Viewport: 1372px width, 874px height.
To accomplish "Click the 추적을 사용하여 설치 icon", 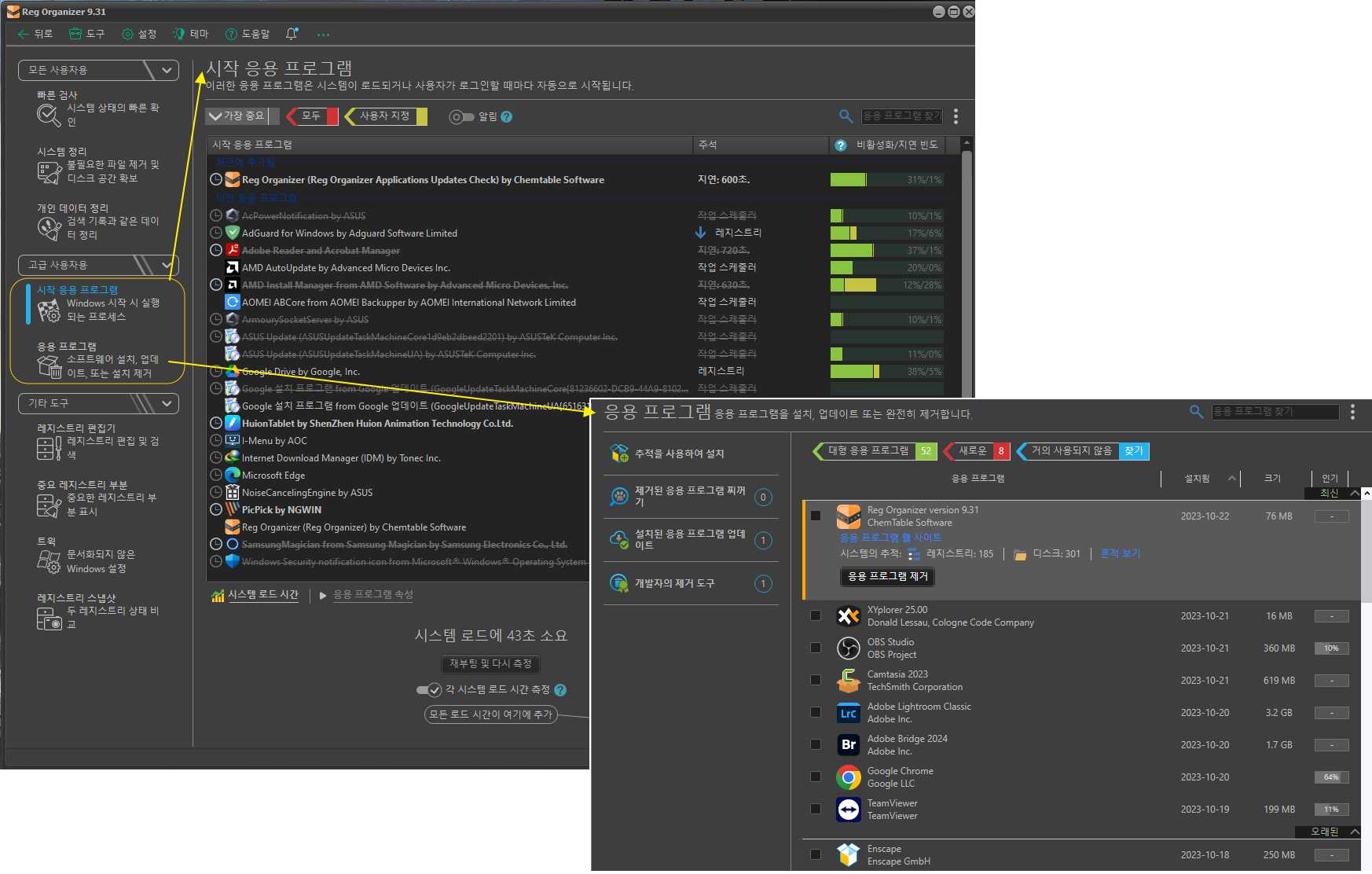I will pos(619,454).
